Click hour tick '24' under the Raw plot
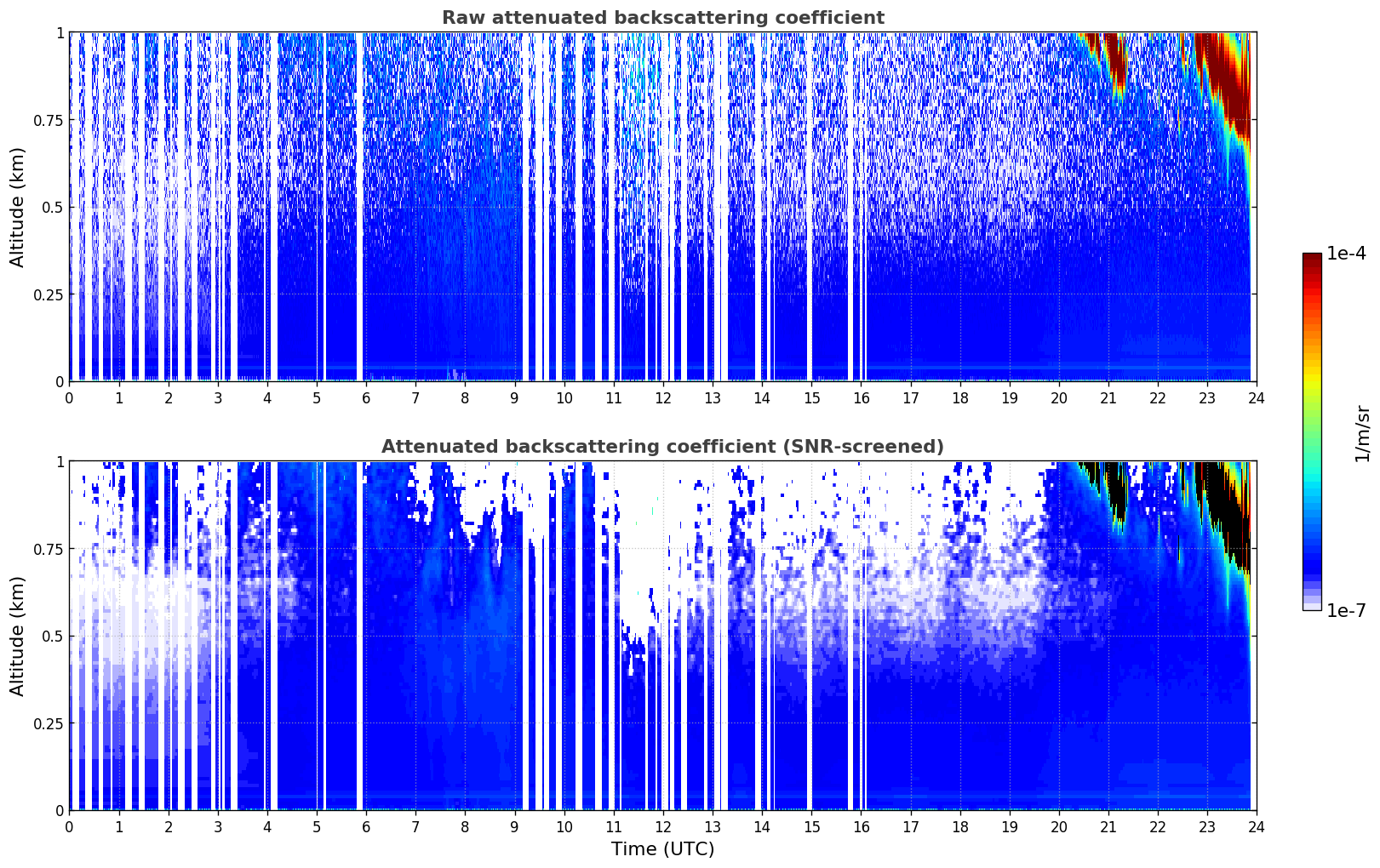Screen dimensions: 1380x868 coord(1257,397)
